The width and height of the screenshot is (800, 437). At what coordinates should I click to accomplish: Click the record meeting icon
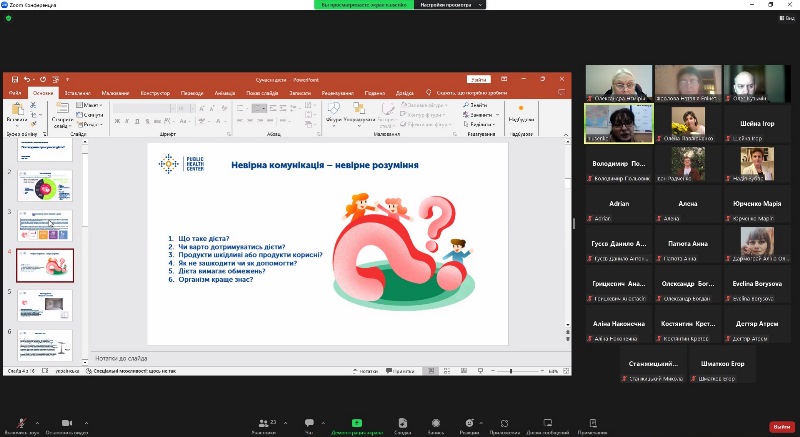point(434,423)
